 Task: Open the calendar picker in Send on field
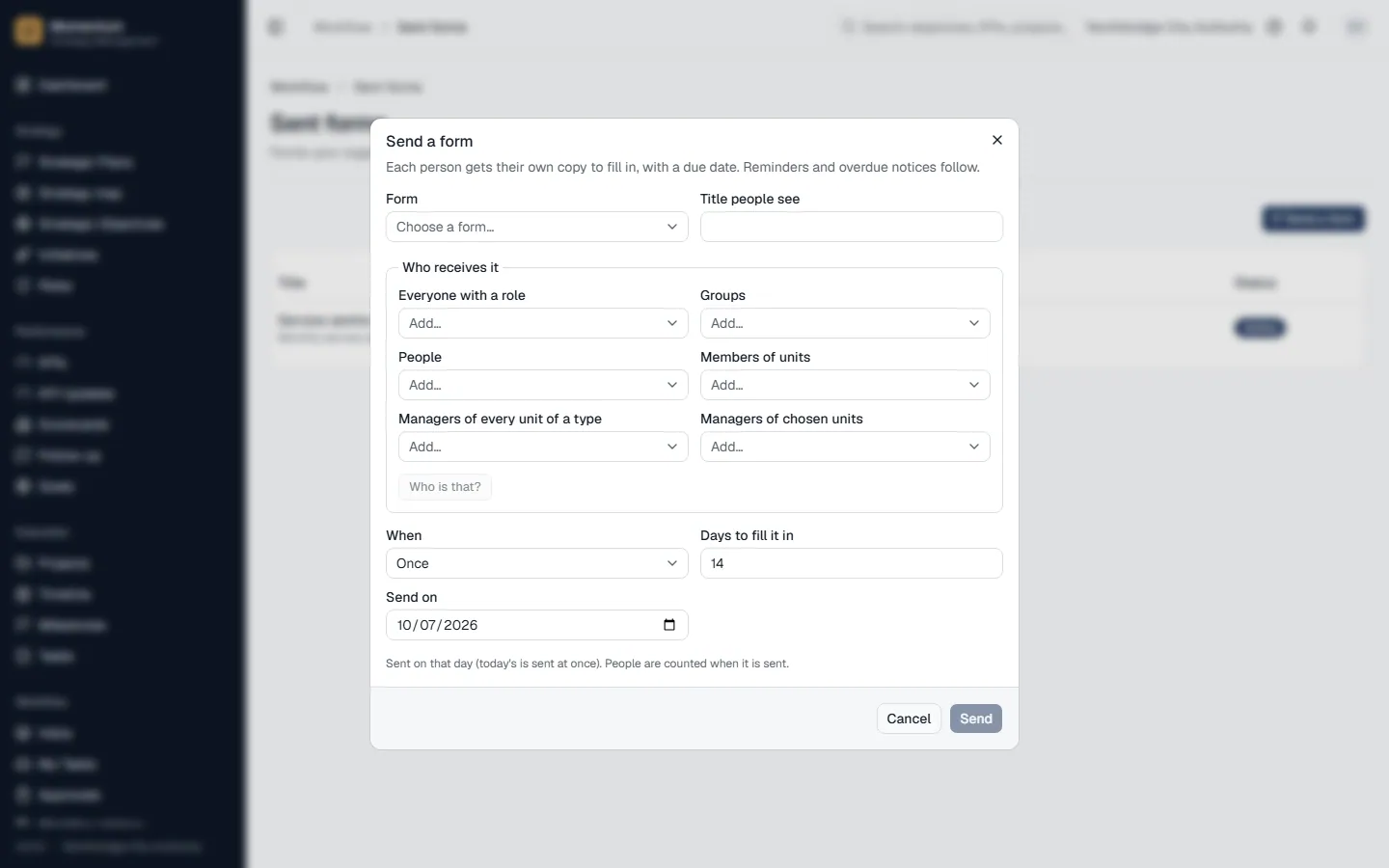pyautogui.click(x=669, y=625)
